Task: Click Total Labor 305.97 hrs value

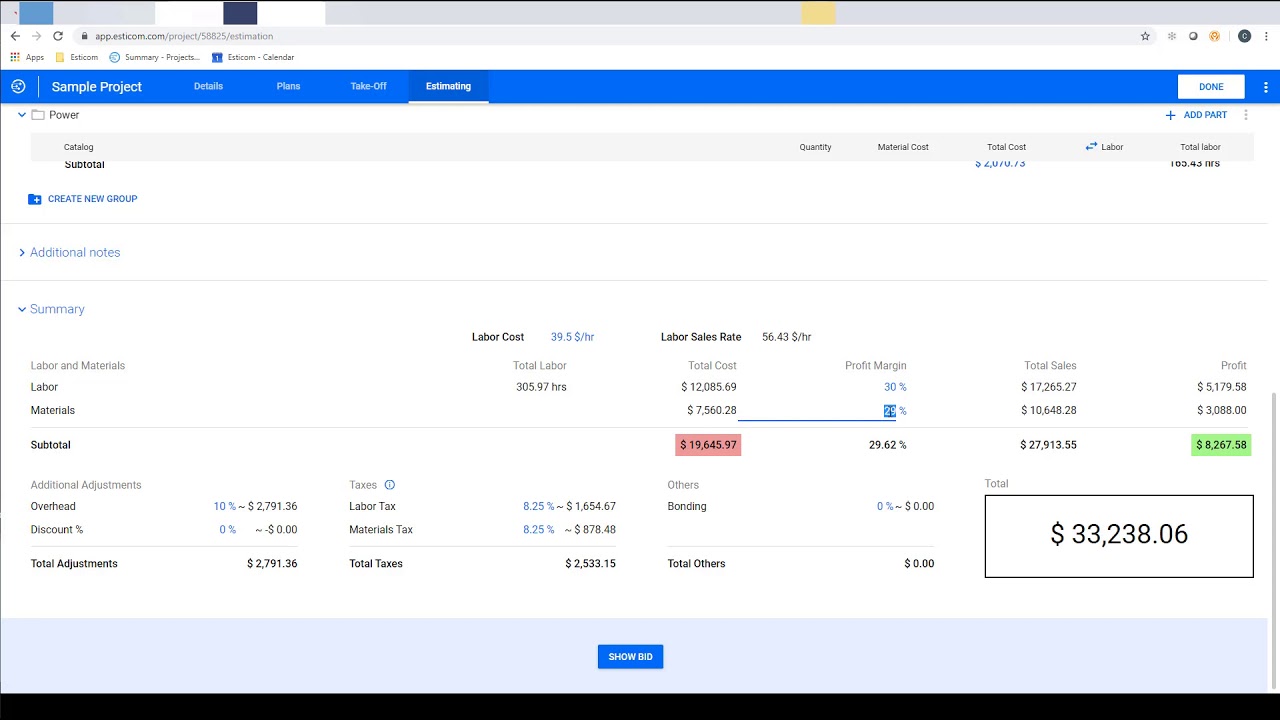Action: pos(541,387)
